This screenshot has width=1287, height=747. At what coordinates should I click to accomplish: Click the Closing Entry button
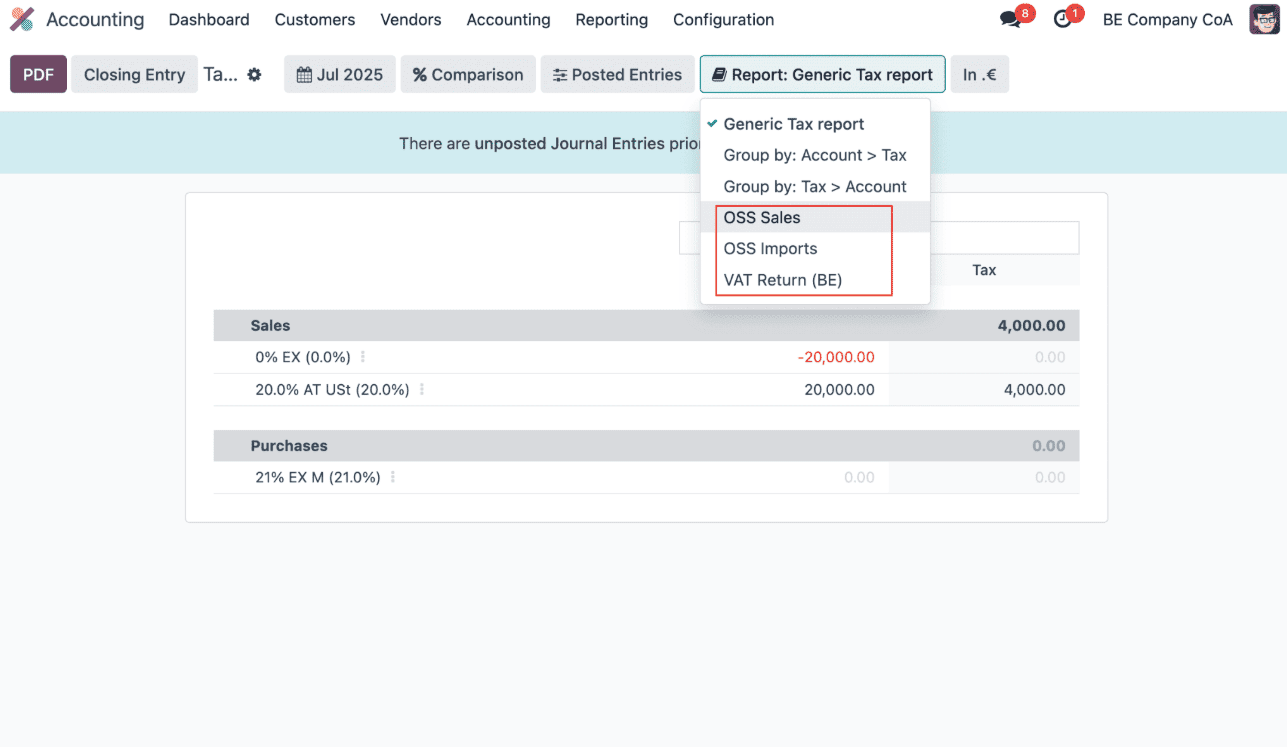pyautogui.click(x=134, y=73)
